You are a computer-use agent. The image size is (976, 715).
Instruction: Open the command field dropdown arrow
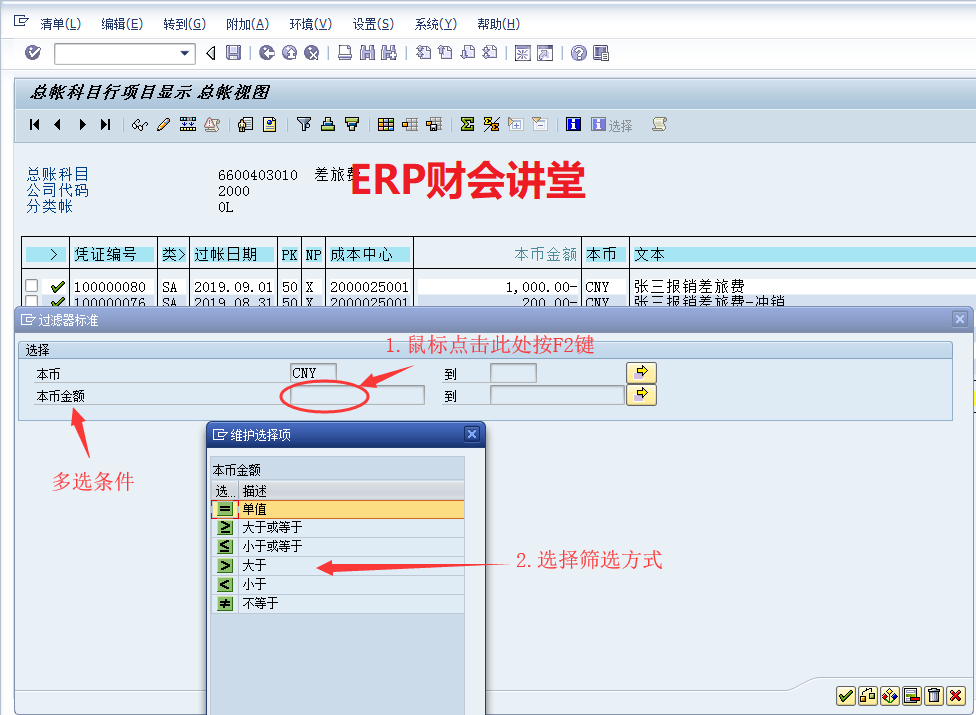click(184, 54)
